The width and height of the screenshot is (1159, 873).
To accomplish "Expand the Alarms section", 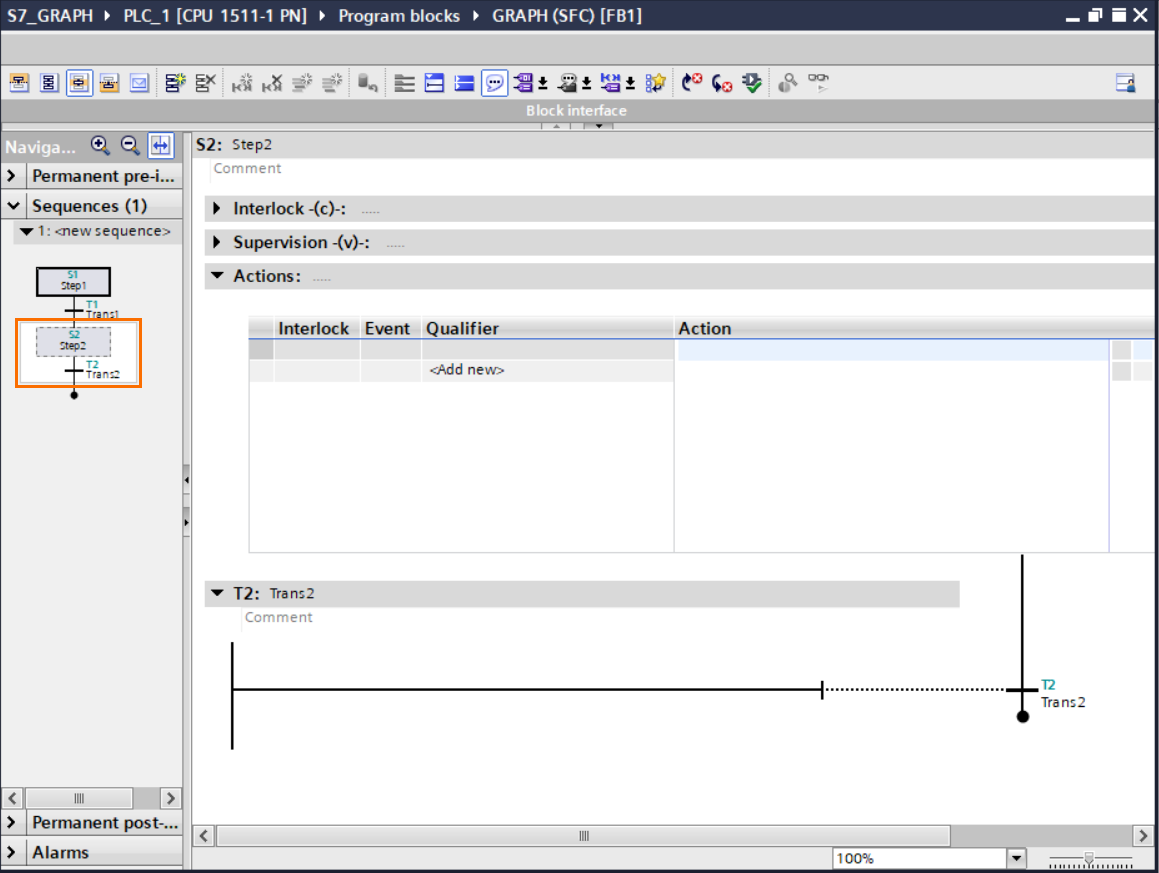I will [11, 852].
